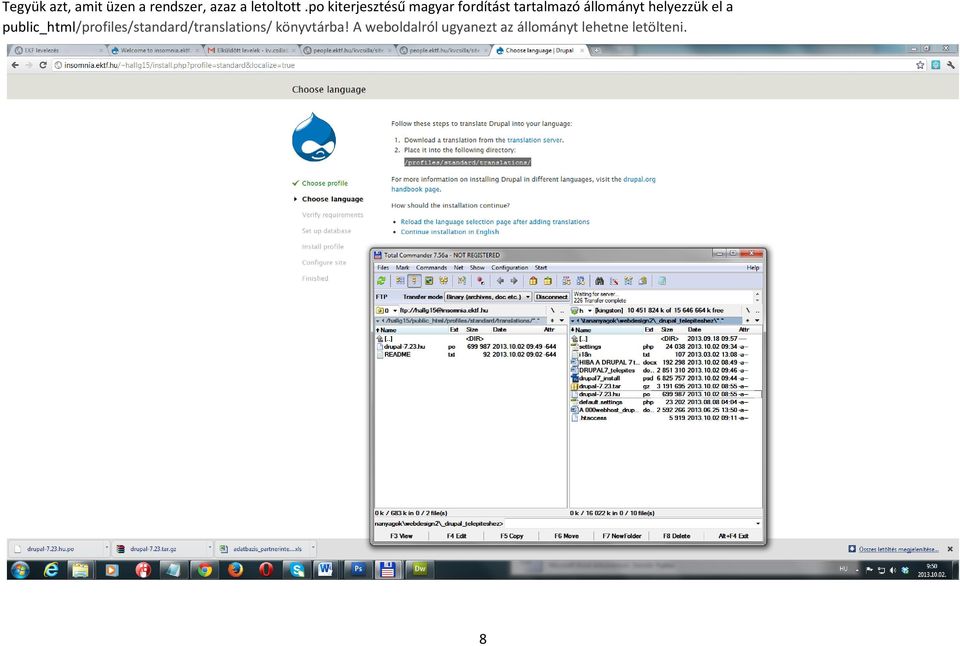Viewport: 960px width, 646px height.
Task: Click the Opera icon on the taskbar
Action: [266, 569]
